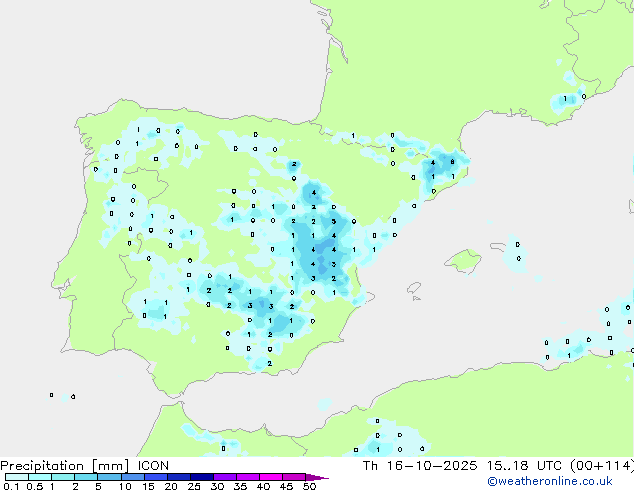The height and width of the screenshot is (490, 634).
Task: Select the 45–50 mm legend color swatch
Action: pos(294,477)
